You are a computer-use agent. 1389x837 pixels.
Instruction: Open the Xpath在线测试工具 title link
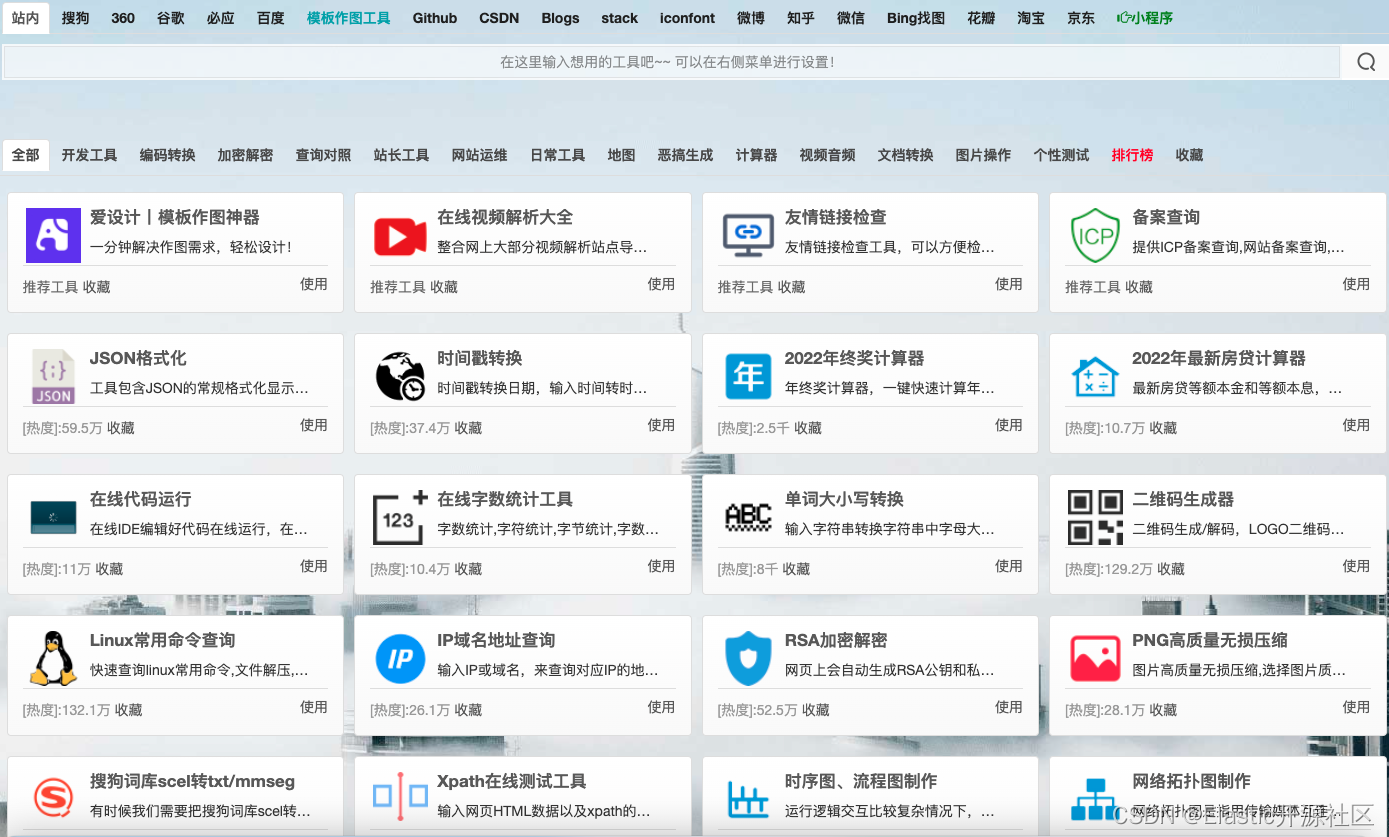point(512,781)
